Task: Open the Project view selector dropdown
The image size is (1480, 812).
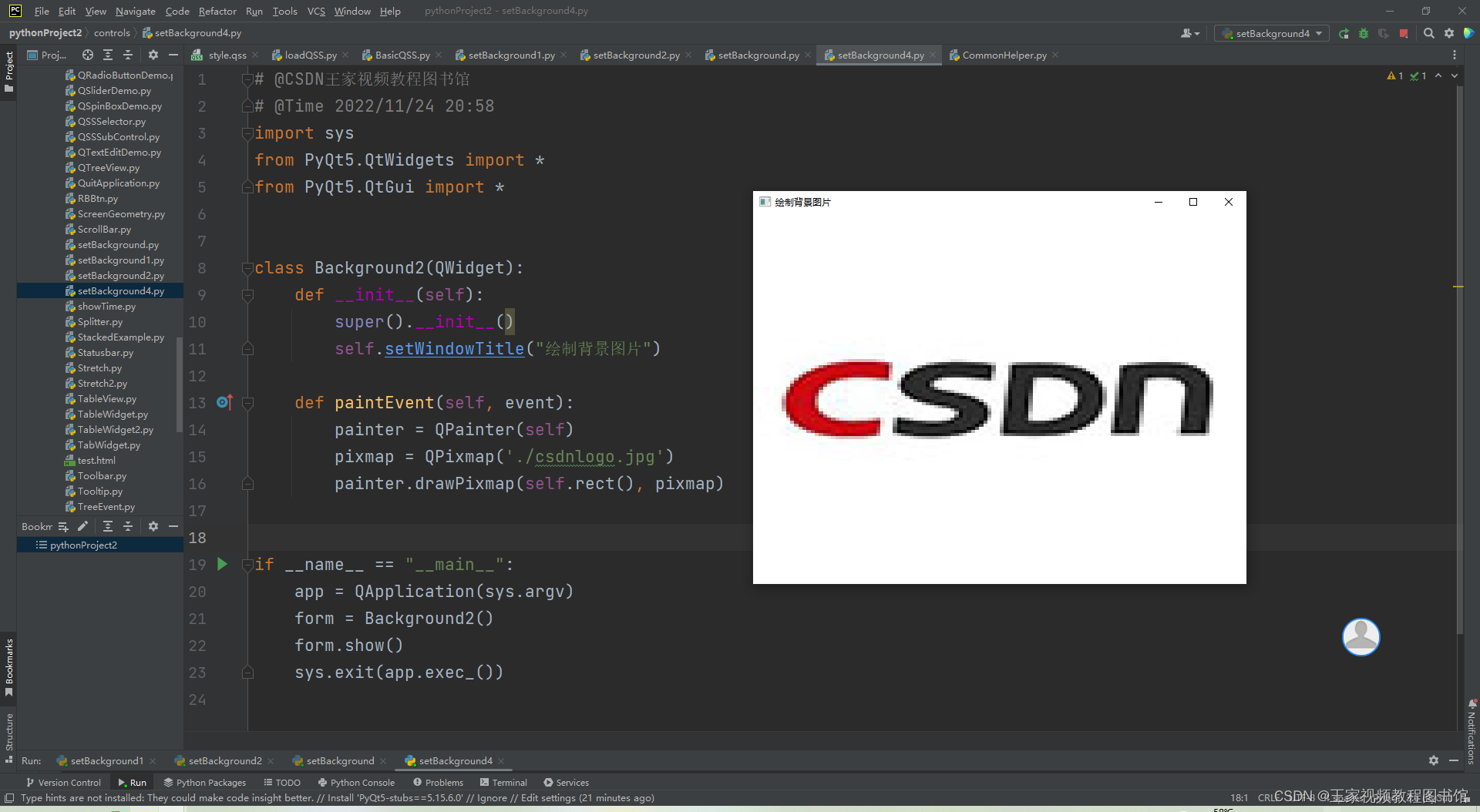Action: point(47,55)
